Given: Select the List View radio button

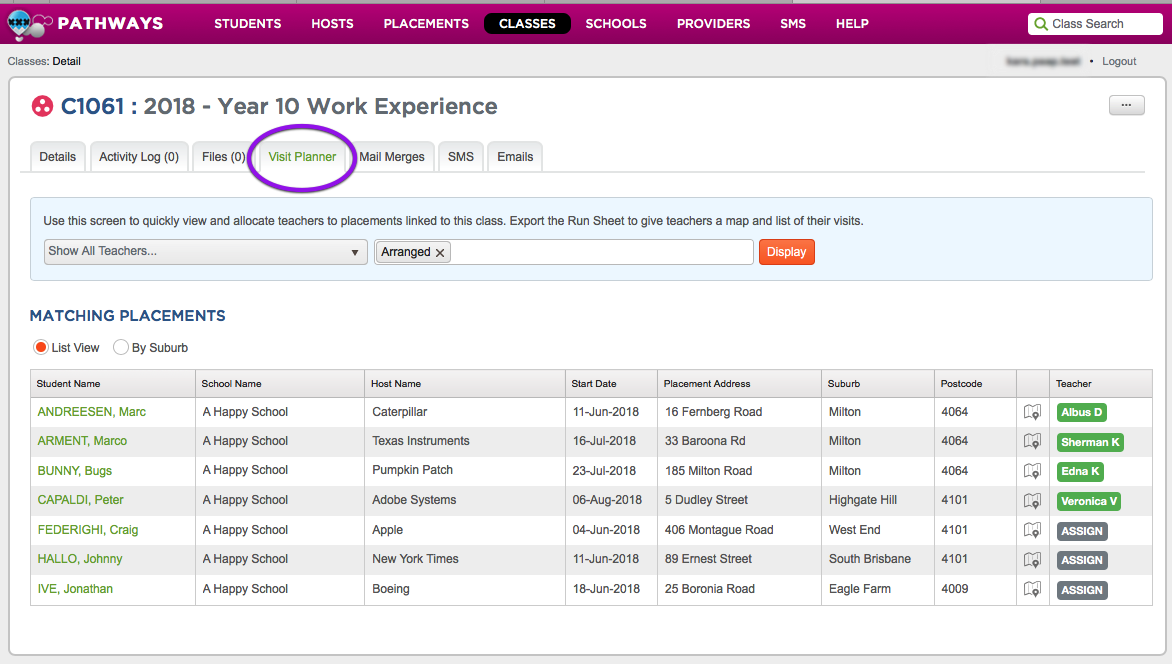Looking at the screenshot, I should (x=40, y=347).
